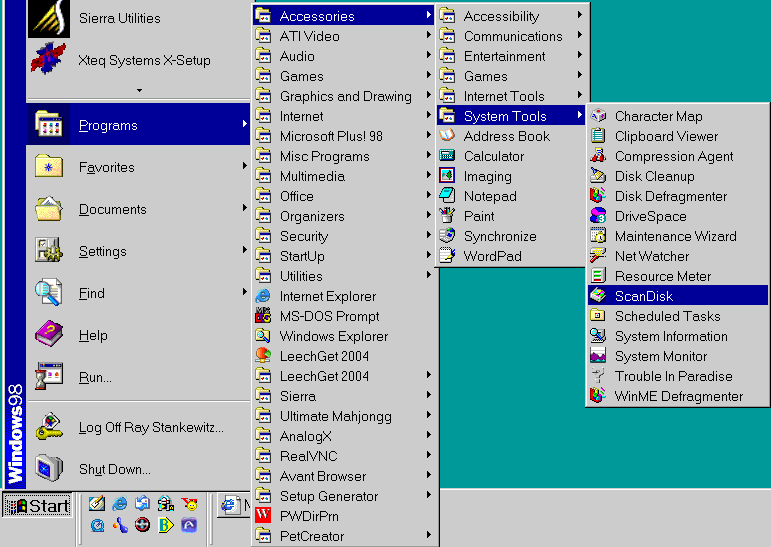Expand the Microsoft Plus! 98 submenu arrow
771x547 pixels.
pos(429,135)
